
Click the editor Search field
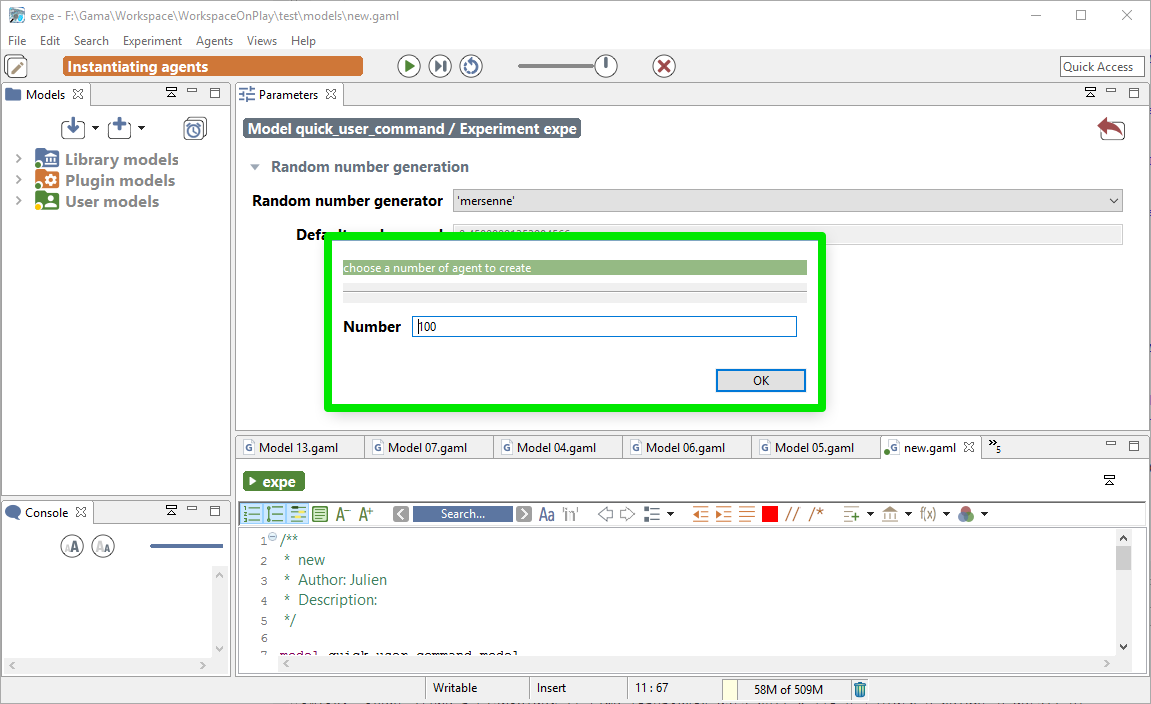(462, 514)
